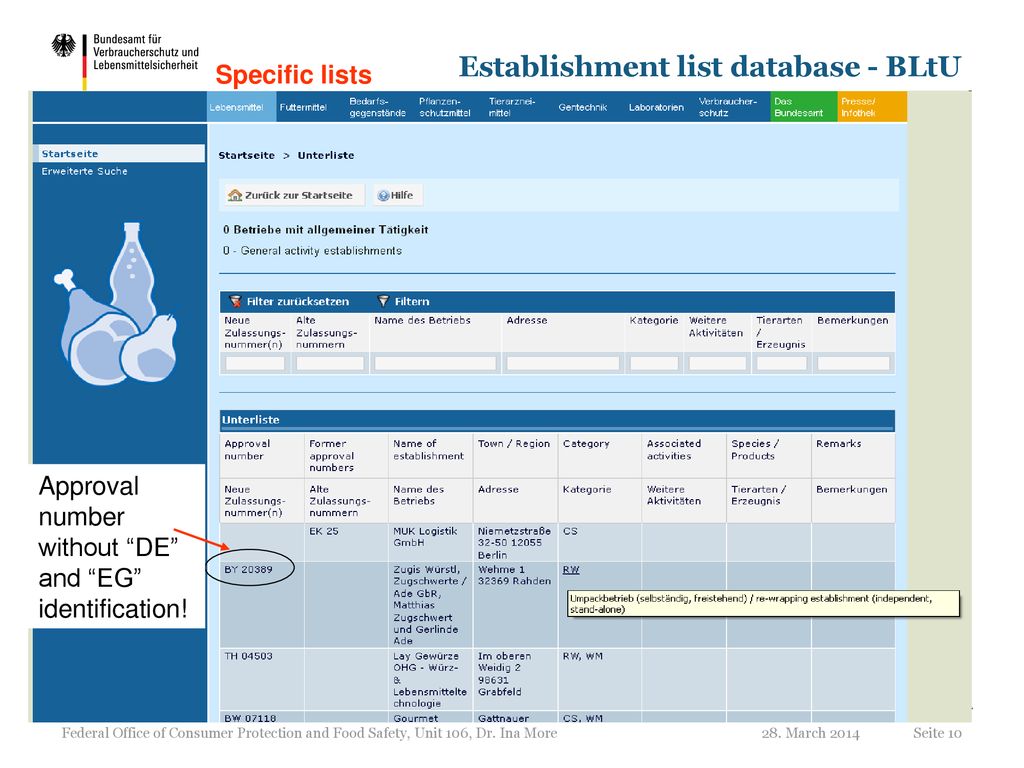Click the CS category of MUK Logistik
Image resolution: width=1024 pixels, height=768 pixels.
click(x=570, y=531)
